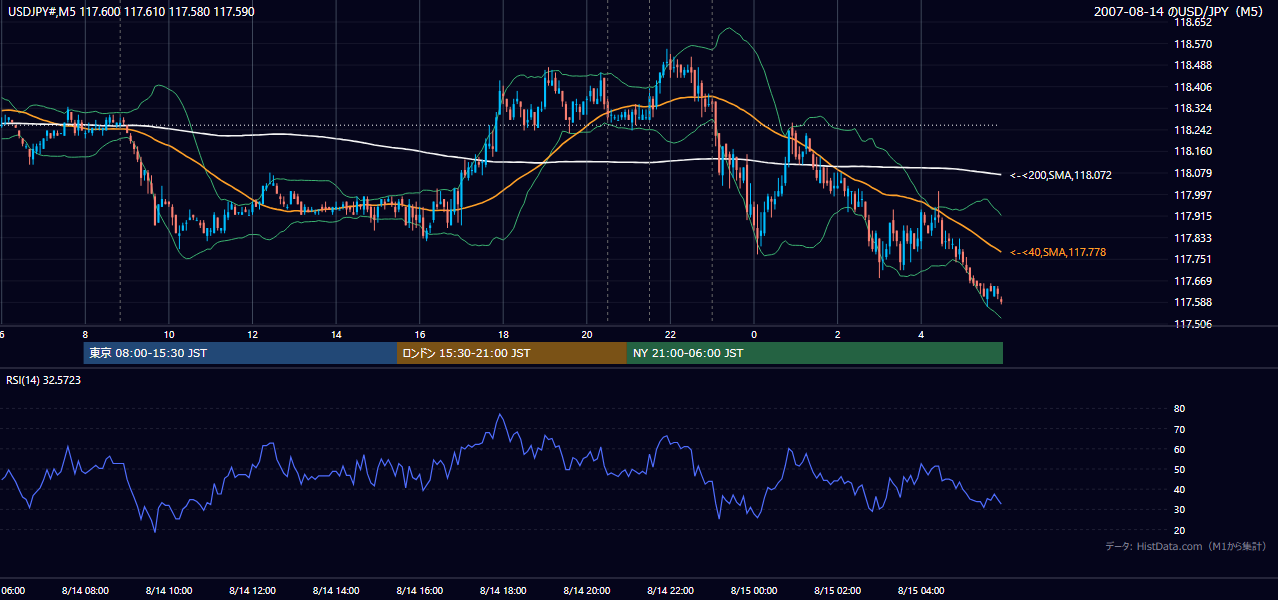This screenshot has height=600, width=1278.
Task: Click the bottom time label 8/15 04:00
Action: coord(921,591)
